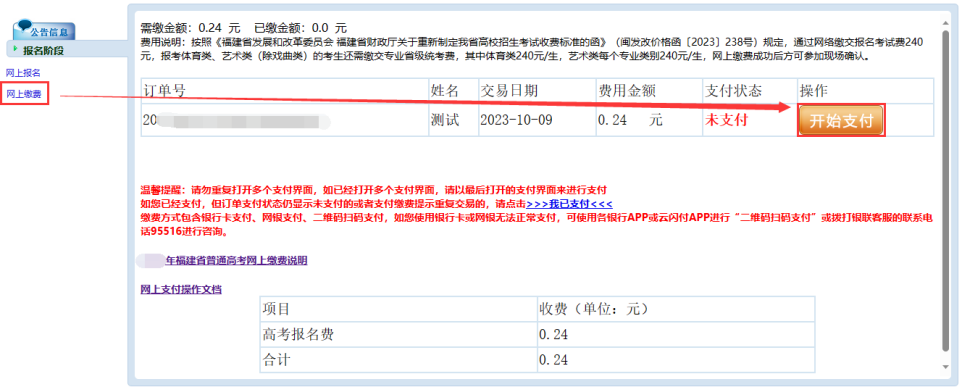Click the scrollbar up arrow
963x387 pixels.
pyautogui.click(x=946, y=22)
